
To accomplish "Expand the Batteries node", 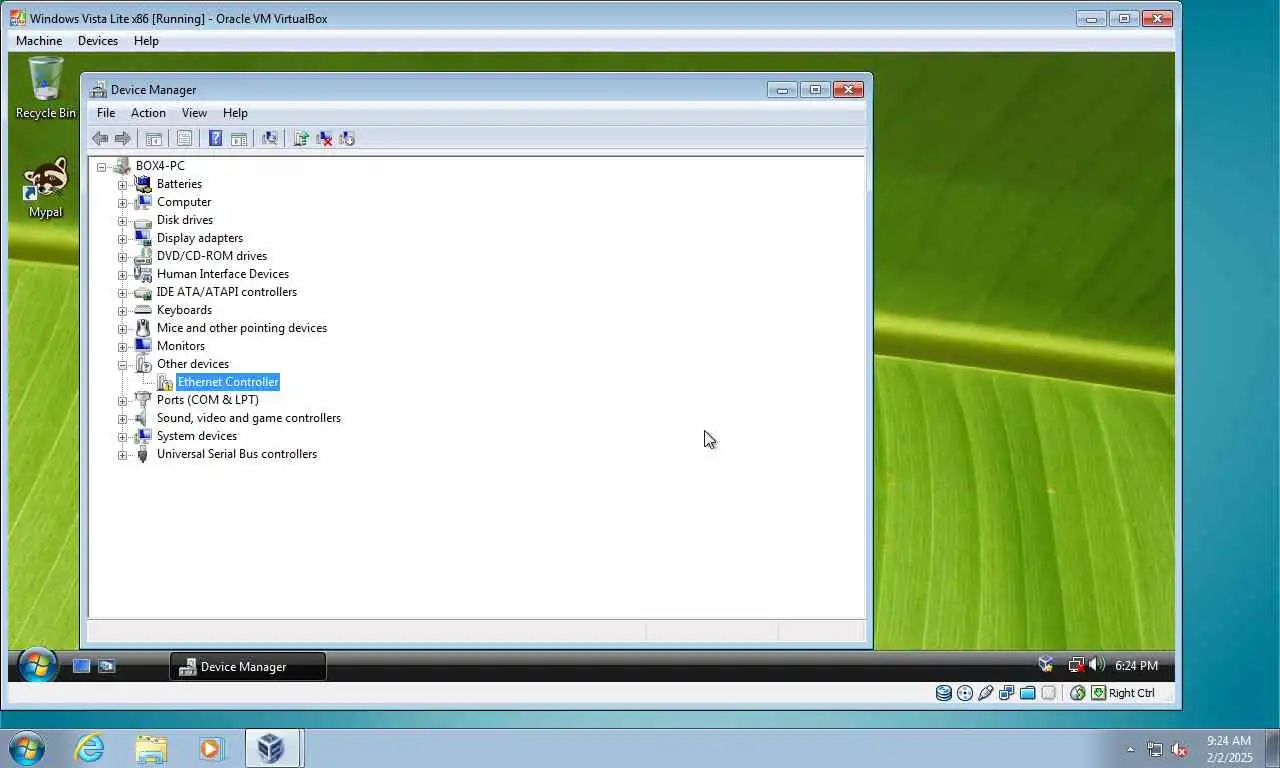I will pos(122,185).
